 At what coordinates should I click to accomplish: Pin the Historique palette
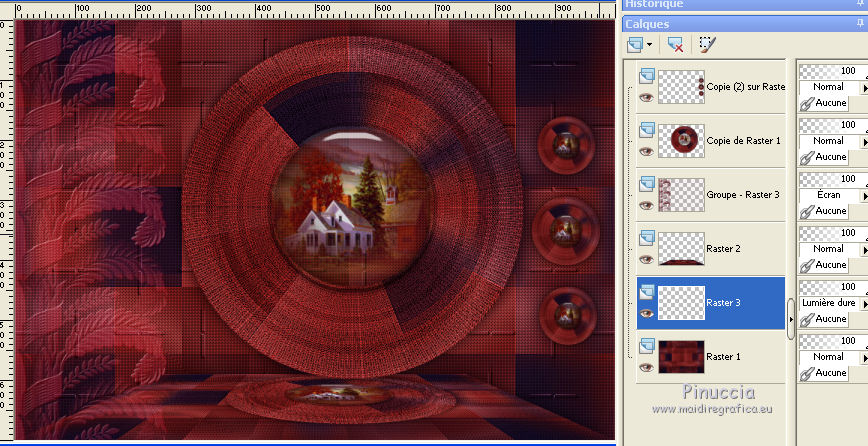860,4
